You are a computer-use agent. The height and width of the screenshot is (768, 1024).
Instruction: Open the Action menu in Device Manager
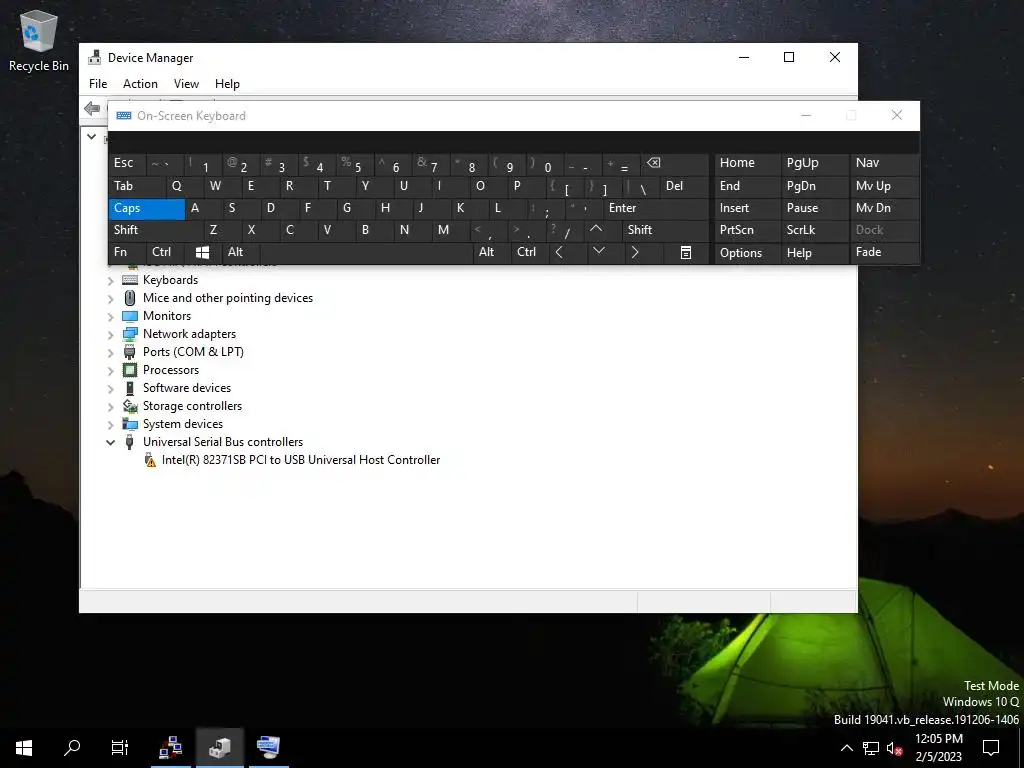tap(140, 84)
